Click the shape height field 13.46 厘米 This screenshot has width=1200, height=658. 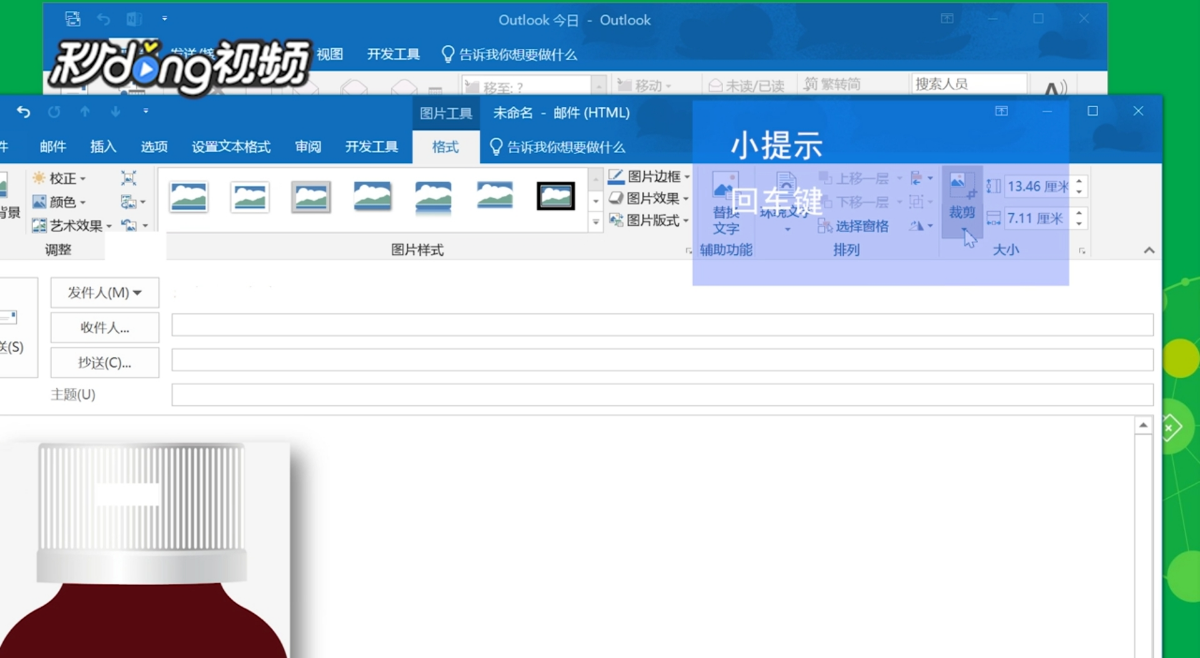(x=1038, y=186)
